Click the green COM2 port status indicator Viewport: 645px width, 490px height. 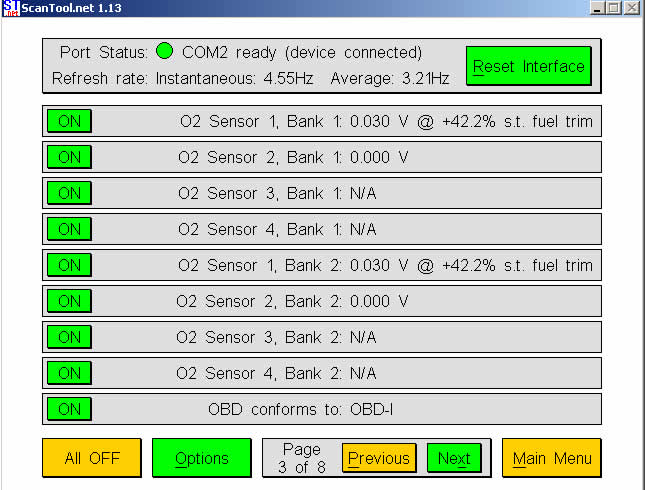[165, 52]
